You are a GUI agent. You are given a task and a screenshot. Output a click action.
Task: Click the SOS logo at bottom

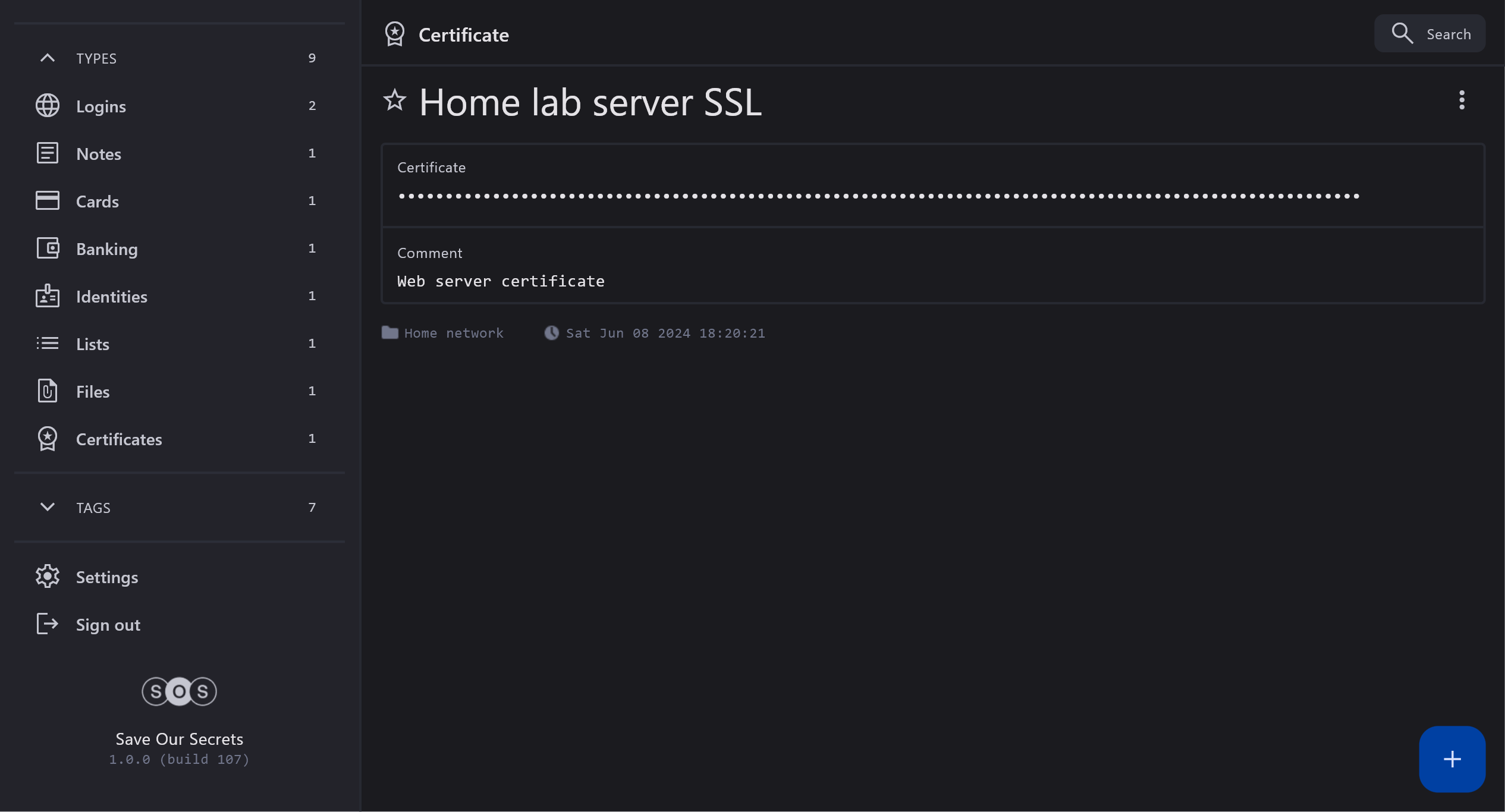(x=179, y=691)
